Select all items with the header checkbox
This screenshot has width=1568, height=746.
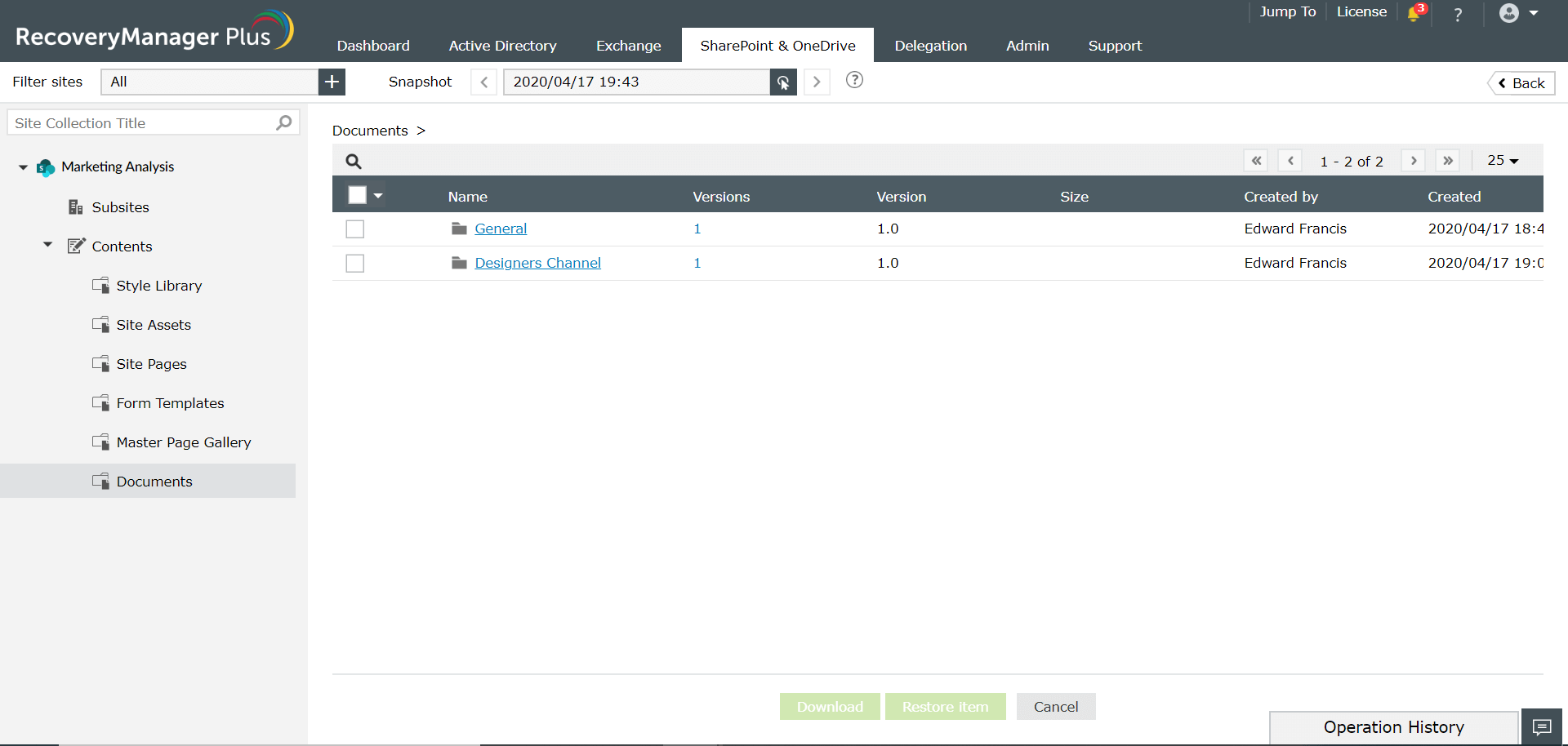click(x=357, y=194)
